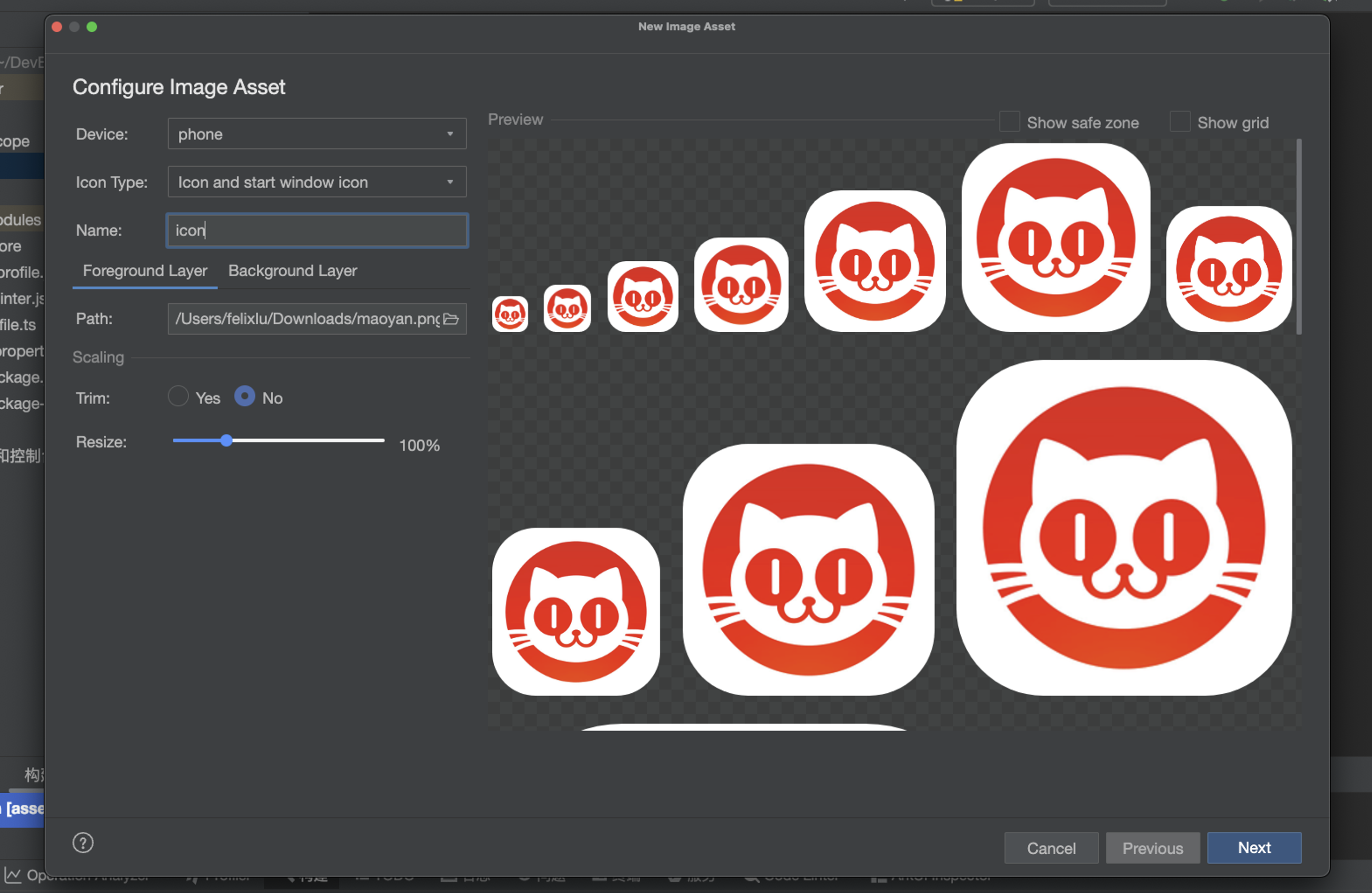1372x893 pixels.
Task: Select No radio button for Trim
Action: [244, 397]
